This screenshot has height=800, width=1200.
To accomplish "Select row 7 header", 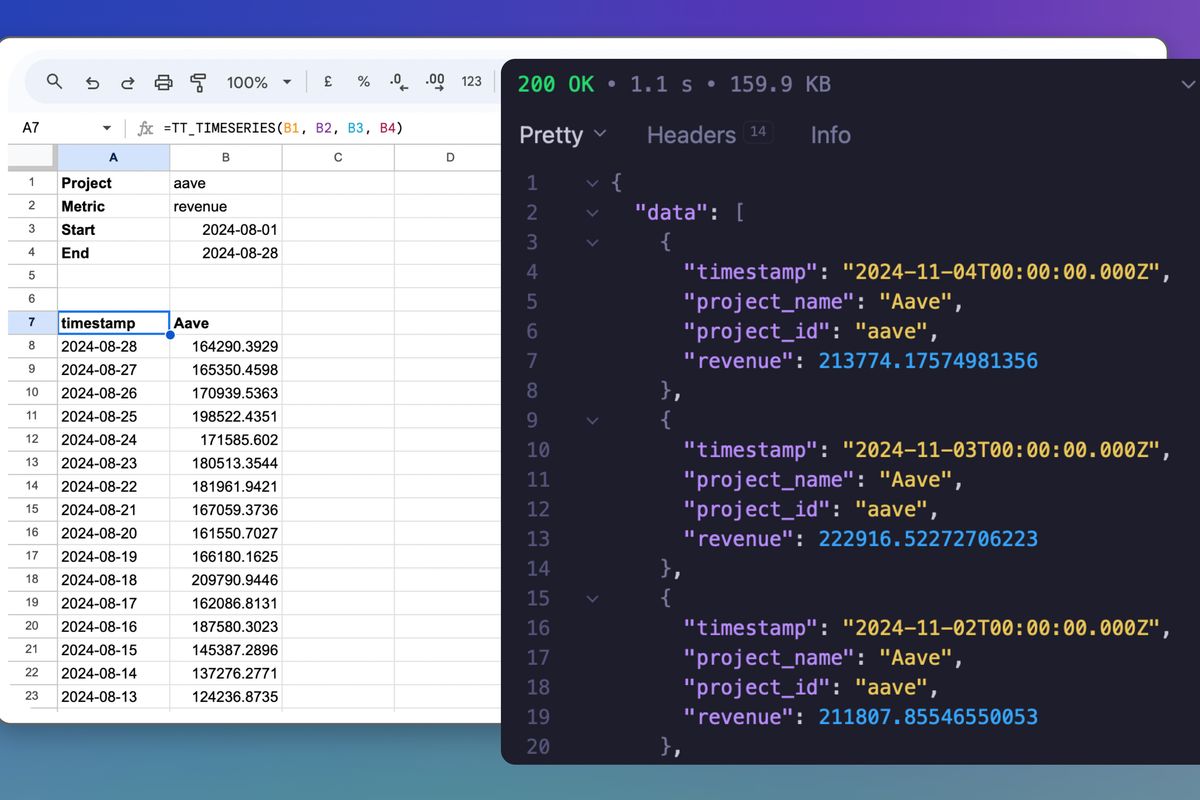I will (32, 322).
